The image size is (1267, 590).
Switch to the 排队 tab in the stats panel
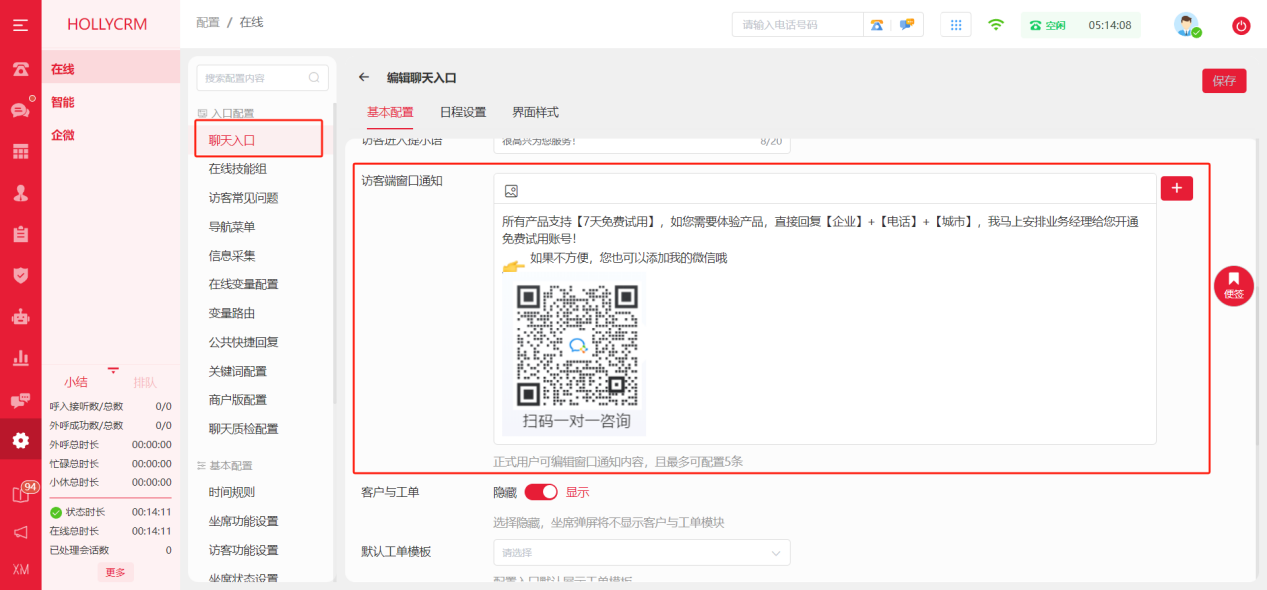point(145,382)
